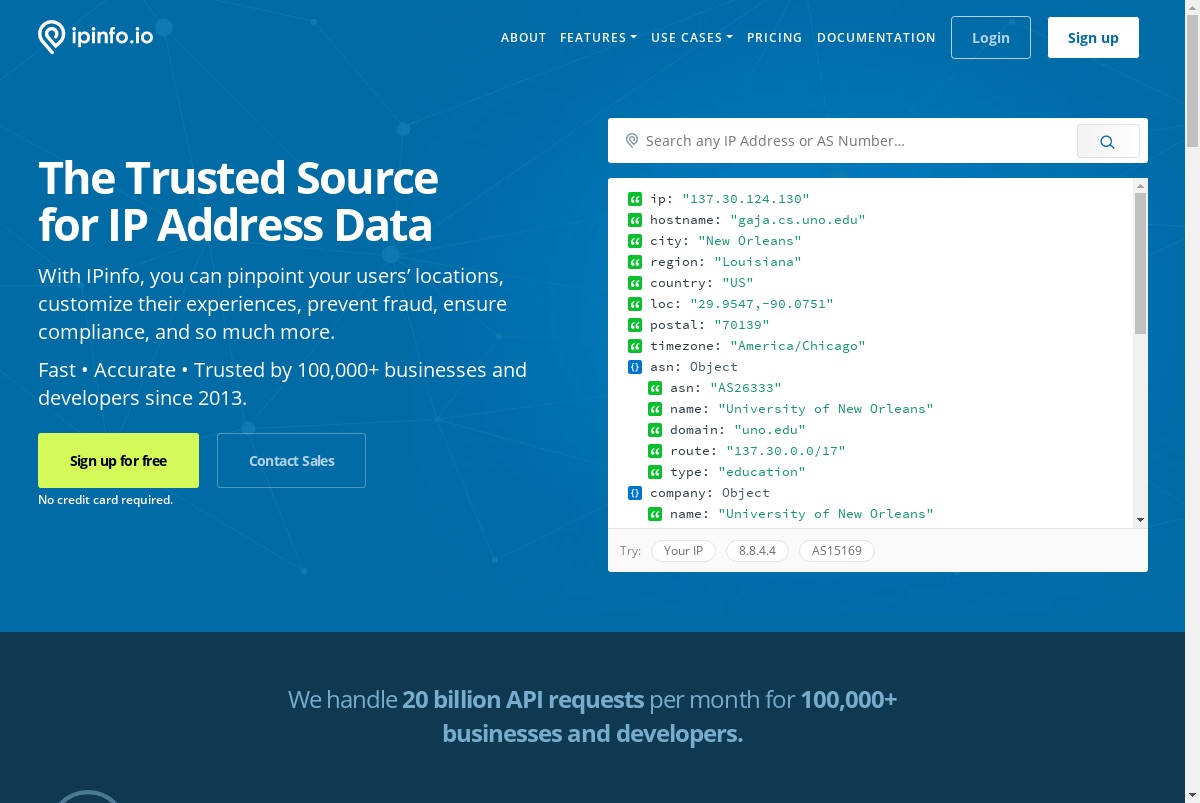
Task: Click the string icon beside postal field
Action: pyautogui.click(x=635, y=325)
